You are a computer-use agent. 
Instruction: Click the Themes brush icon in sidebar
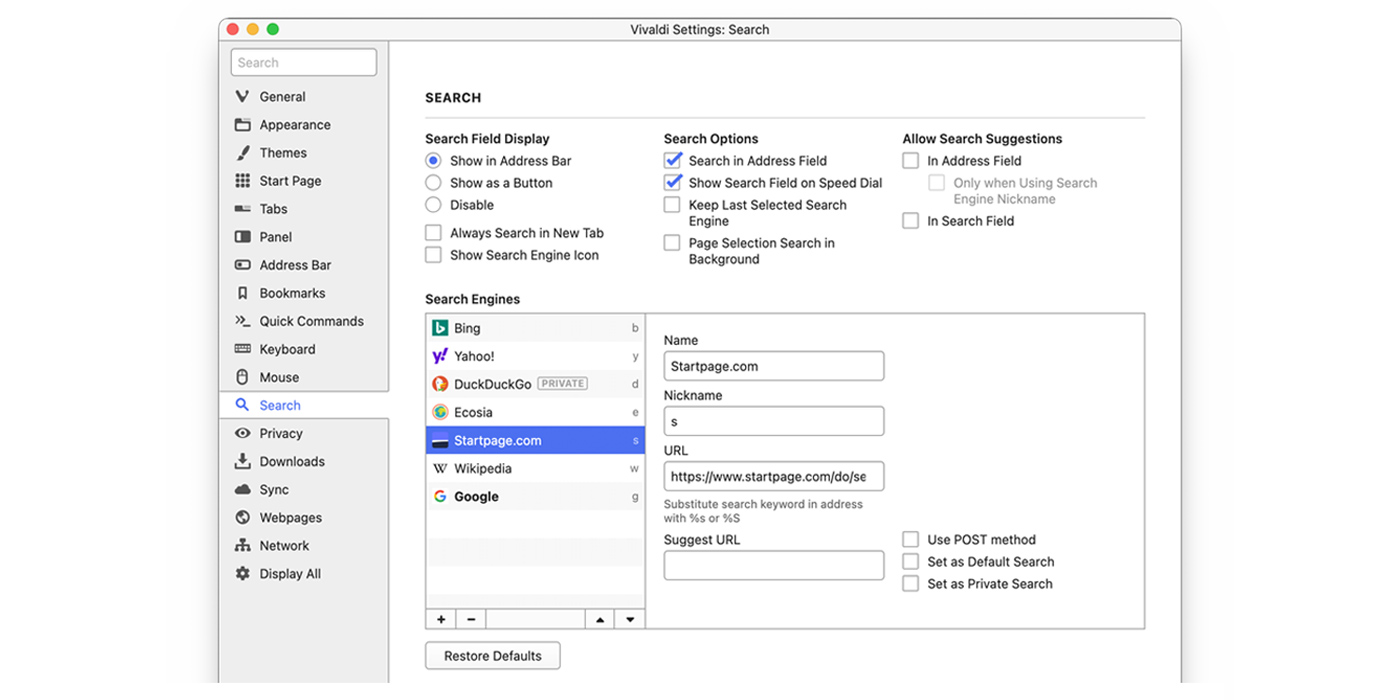pyautogui.click(x=242, y=153)
